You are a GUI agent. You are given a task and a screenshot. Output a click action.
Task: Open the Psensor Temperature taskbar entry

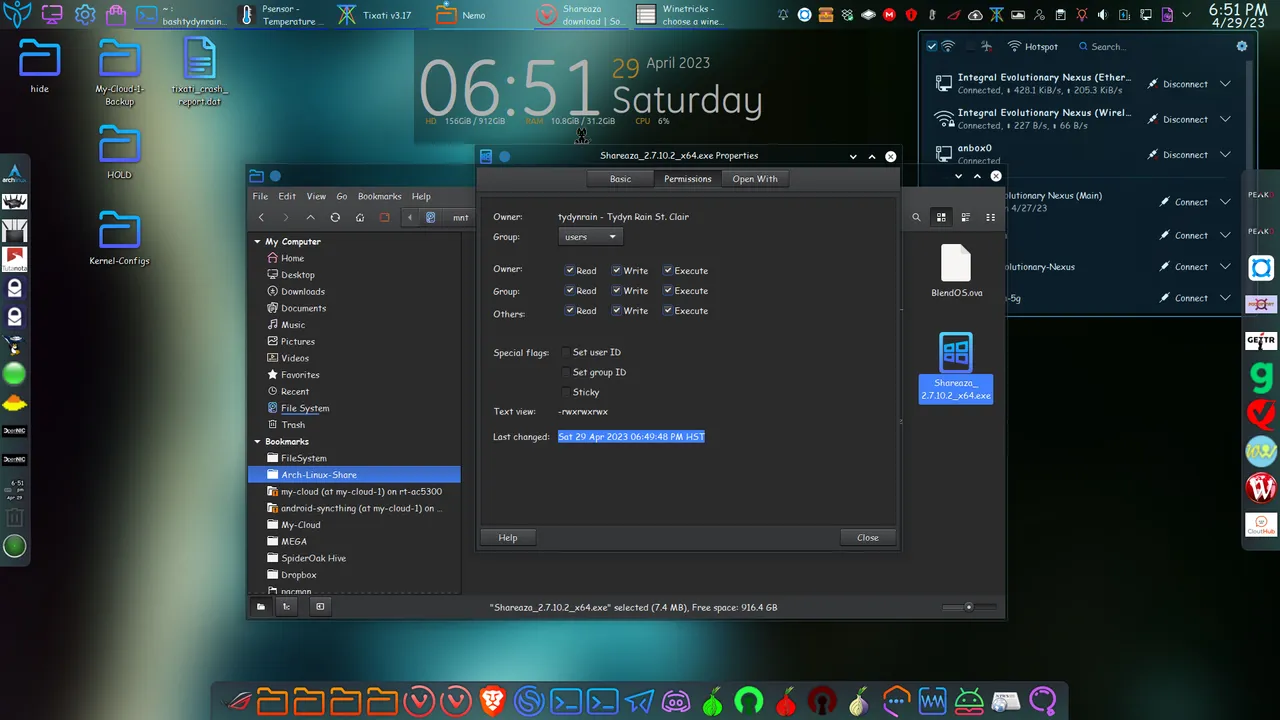[279, 15]
